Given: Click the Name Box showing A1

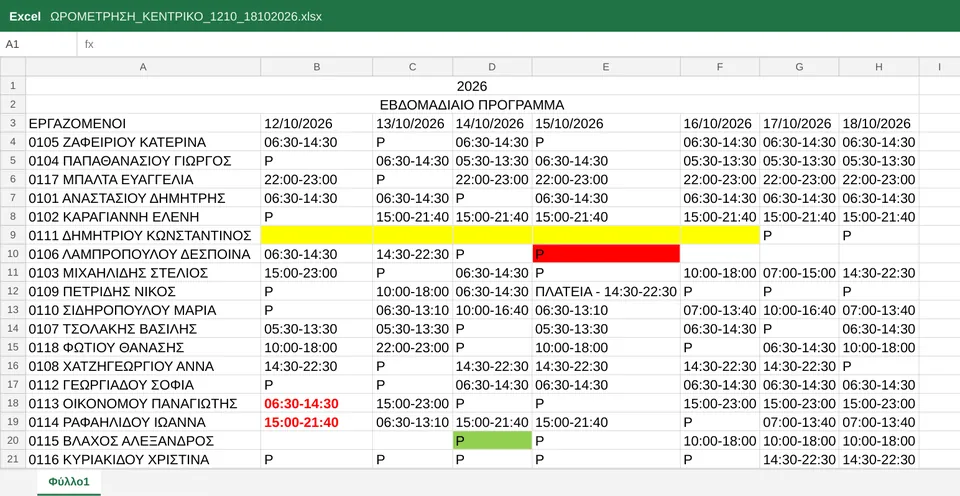Looking at the screenshot, I should point(39,44).
